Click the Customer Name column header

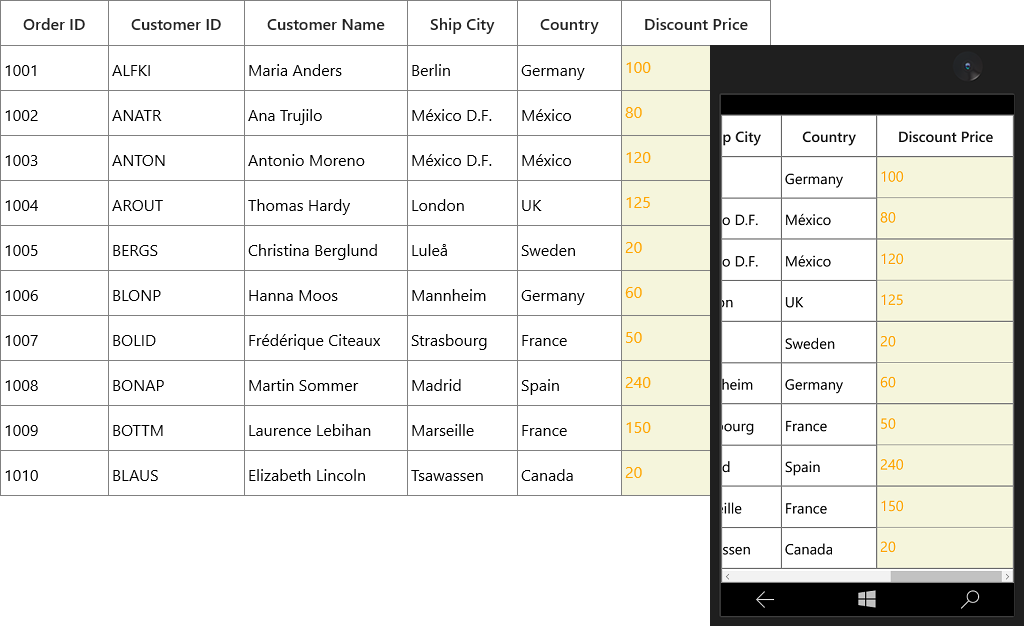click(x=326, y=23)
